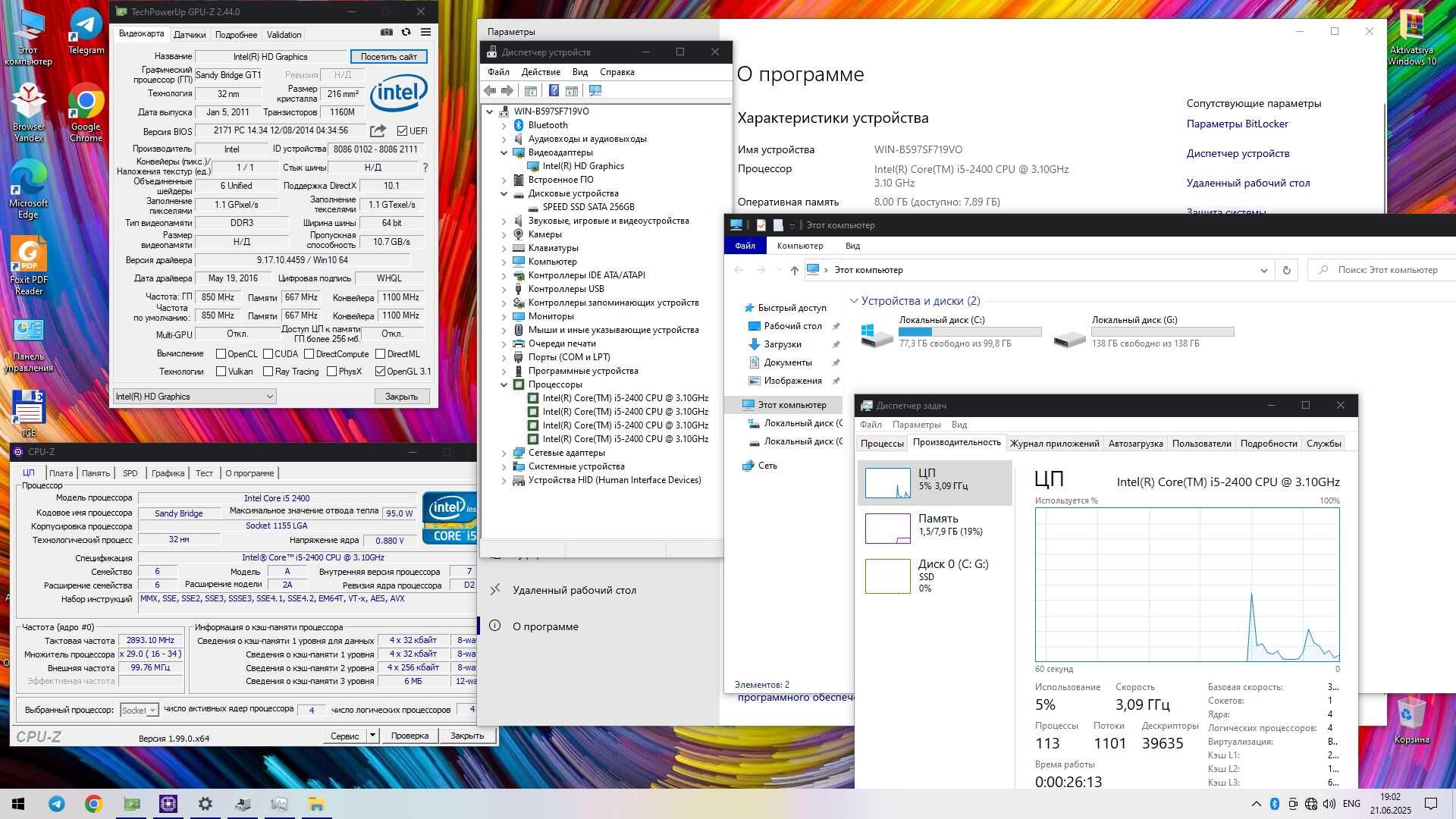Click Local Disk G: usage bar

[x=1163, y=331]
